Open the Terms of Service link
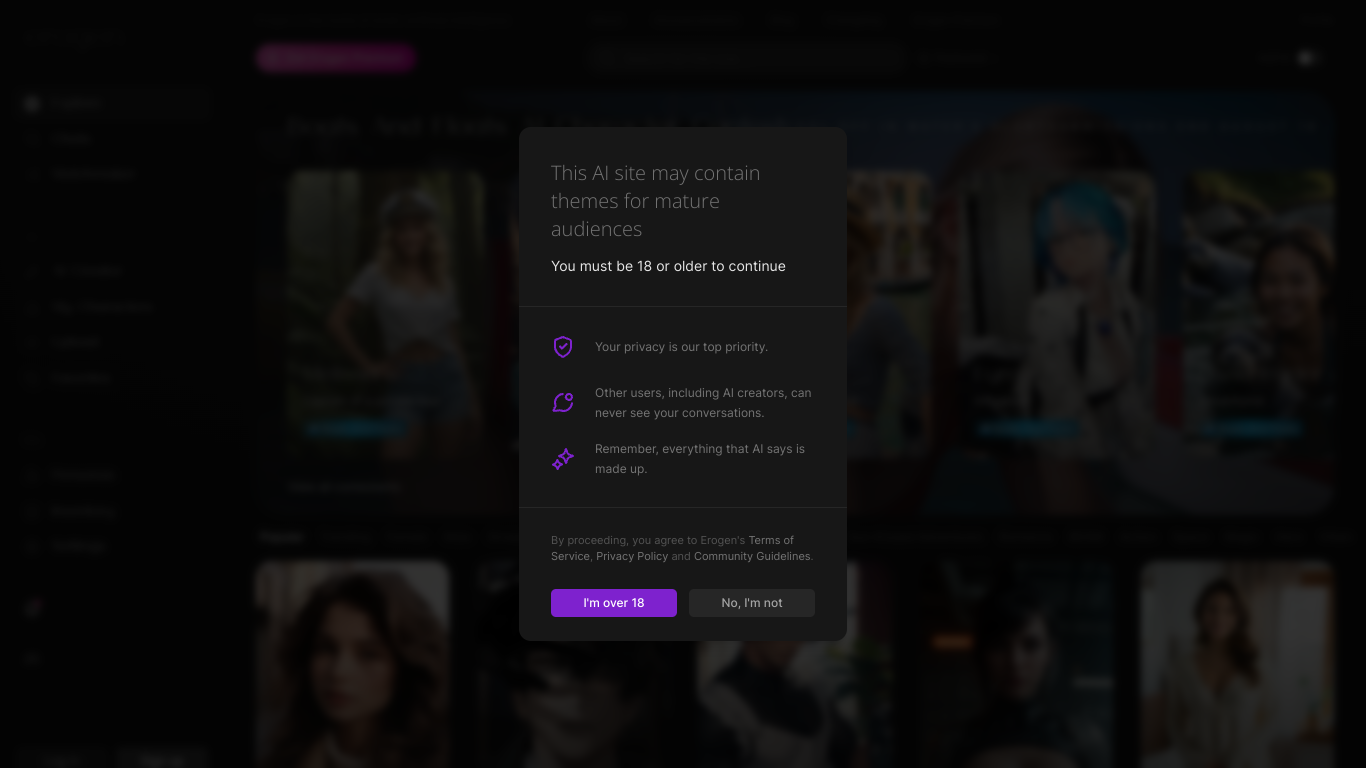Viewport: 1366px width, 768px height. tap(770, 540)
